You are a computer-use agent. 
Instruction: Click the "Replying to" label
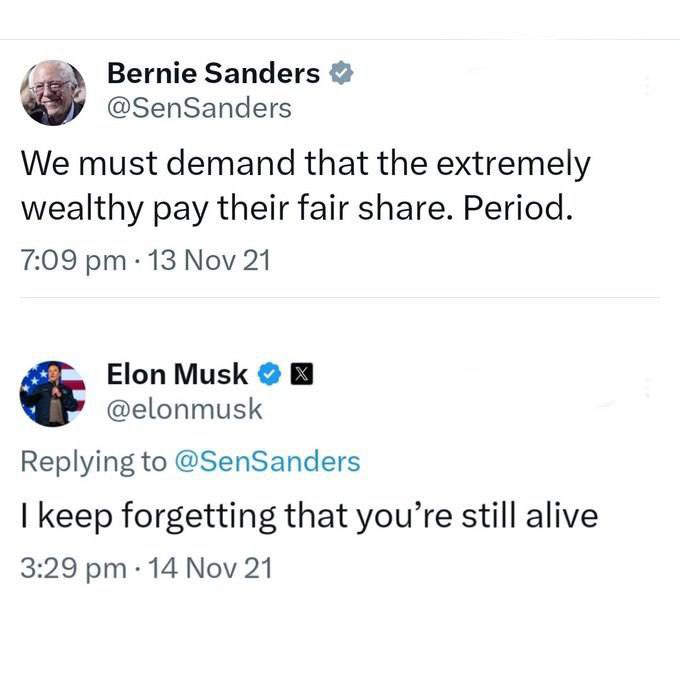(95, 461)
